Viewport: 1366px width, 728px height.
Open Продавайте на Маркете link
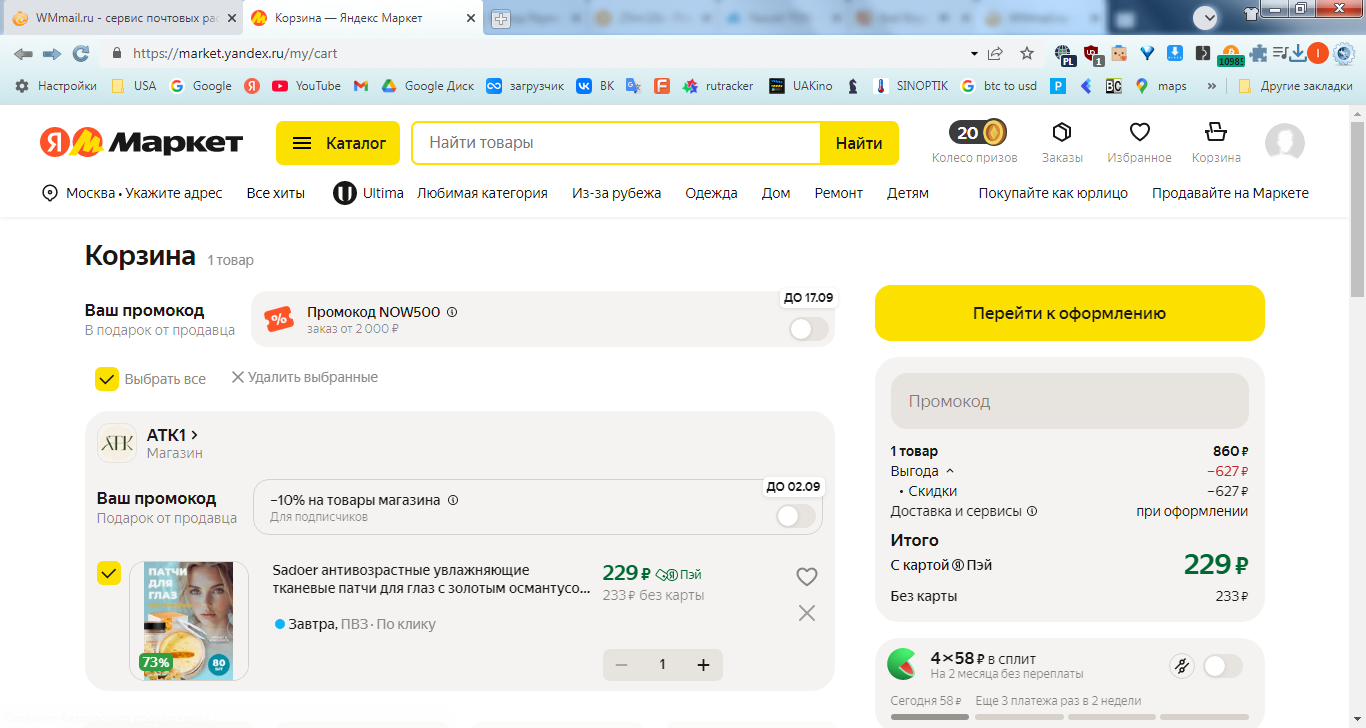pos(1230,193)
